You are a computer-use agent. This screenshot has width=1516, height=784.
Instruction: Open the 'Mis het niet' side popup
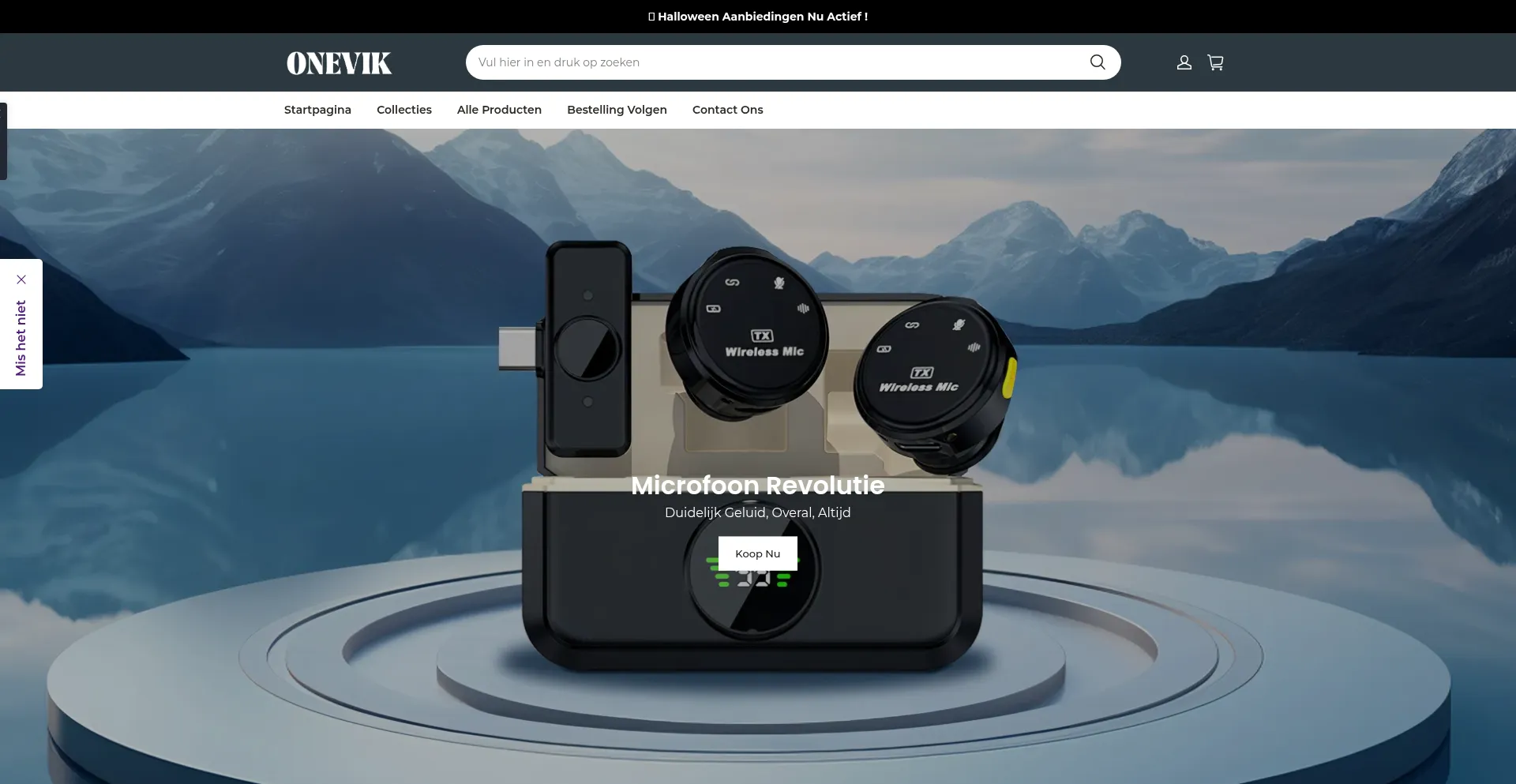[x=21, y=338]
